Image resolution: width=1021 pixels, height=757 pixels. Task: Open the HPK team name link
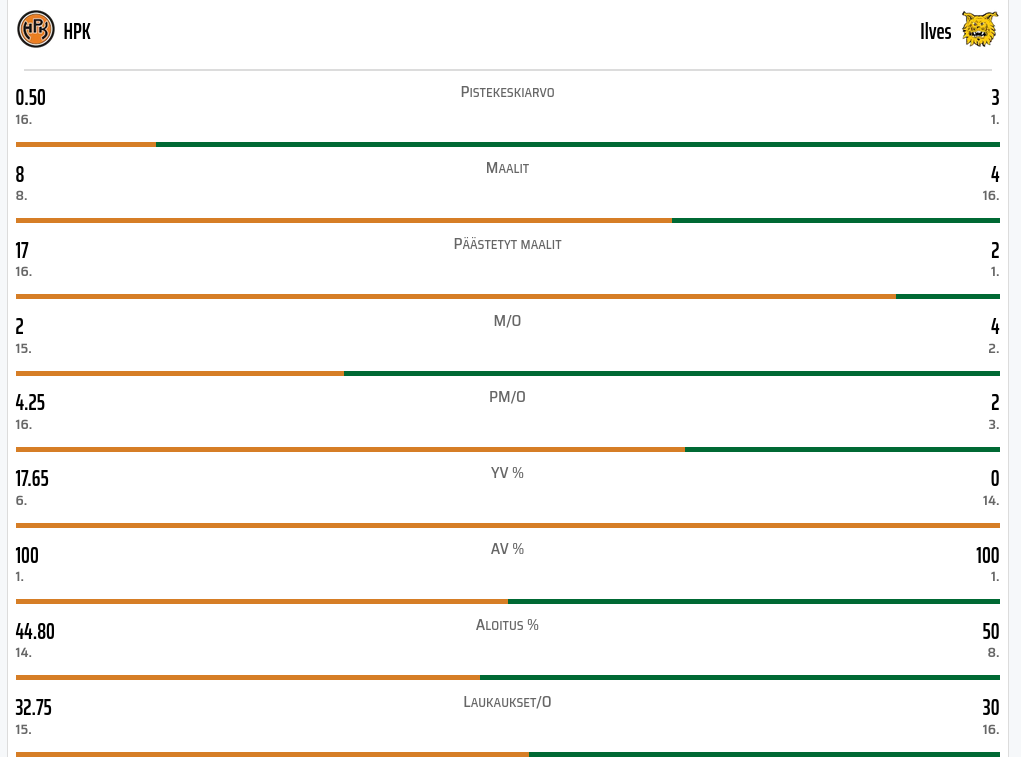(77, 31)
